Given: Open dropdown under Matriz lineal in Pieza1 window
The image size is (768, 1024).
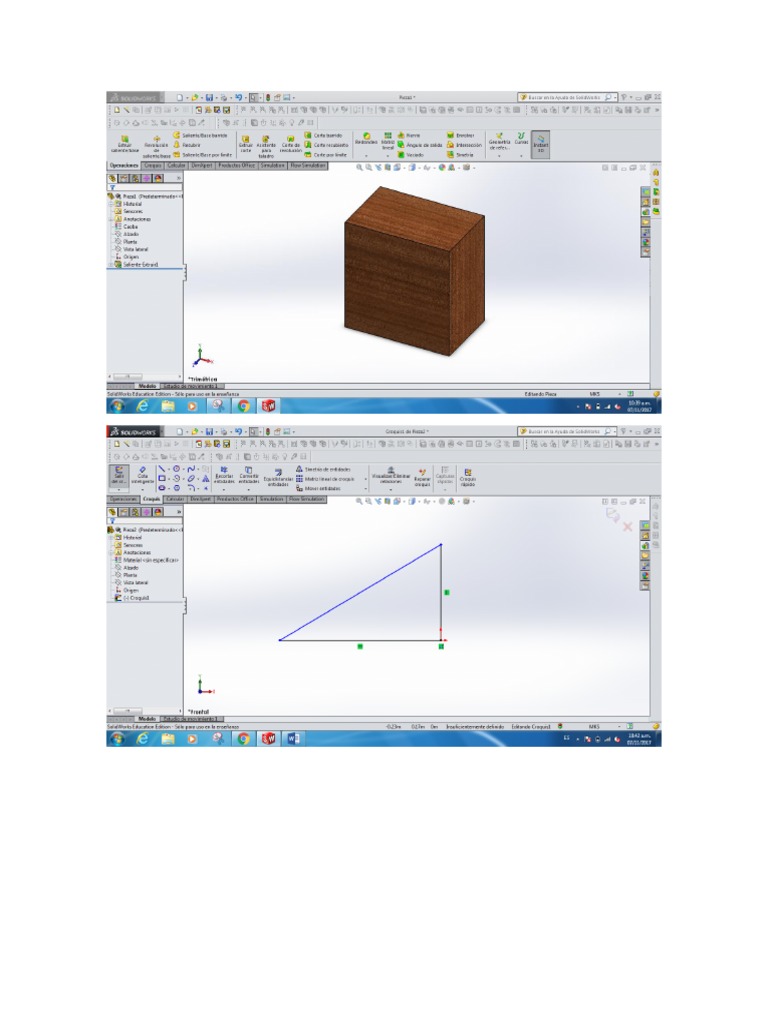Looking at the screenshot, I should [388, 156].
